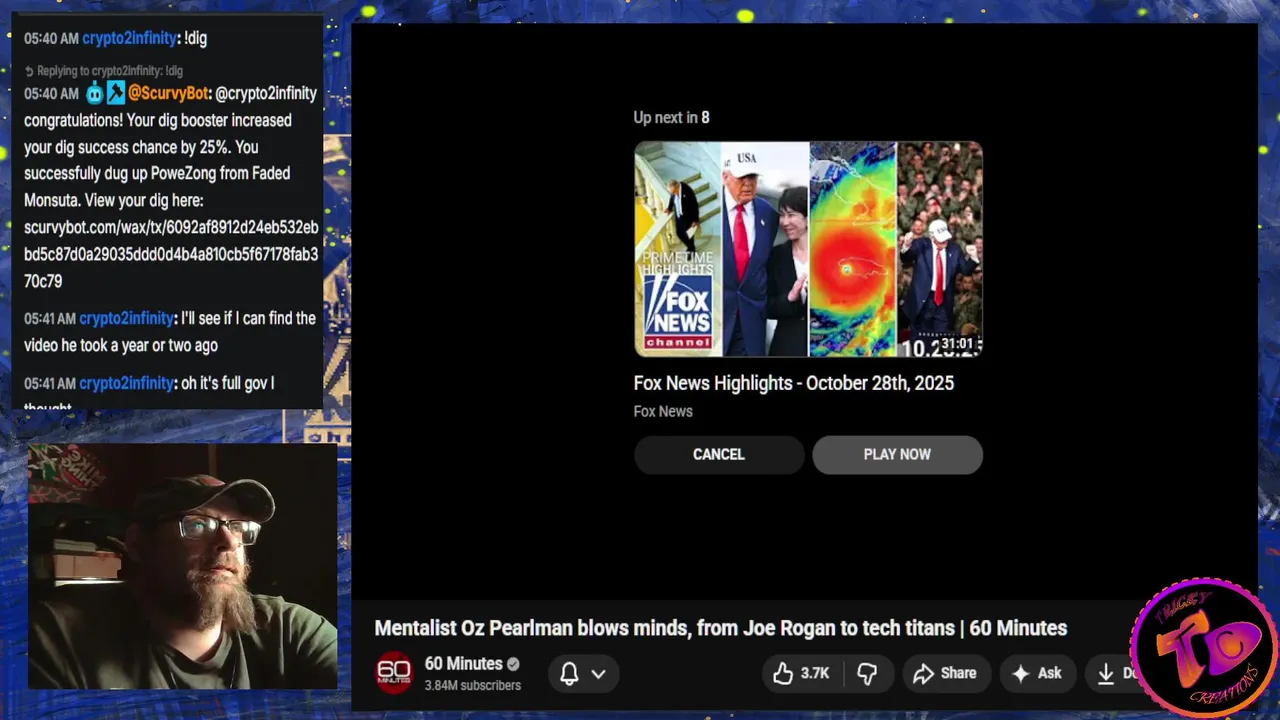Screen dimensions: 1280x720
Task: Click the 60 Minutes channel name
Action: 463,664
